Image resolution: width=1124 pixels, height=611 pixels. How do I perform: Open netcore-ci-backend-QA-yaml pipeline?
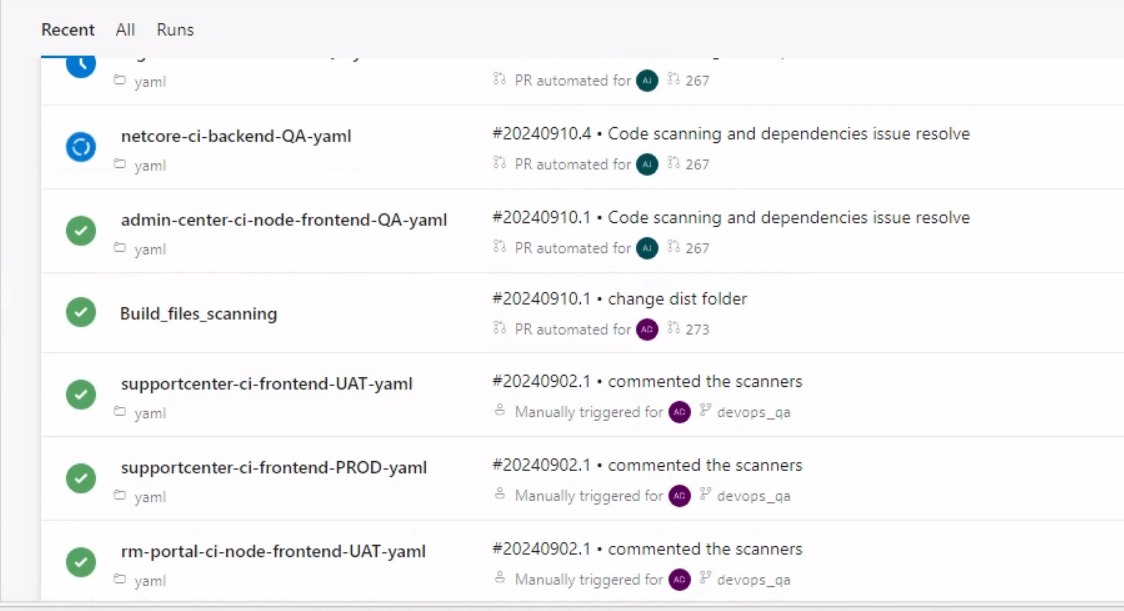236,136
